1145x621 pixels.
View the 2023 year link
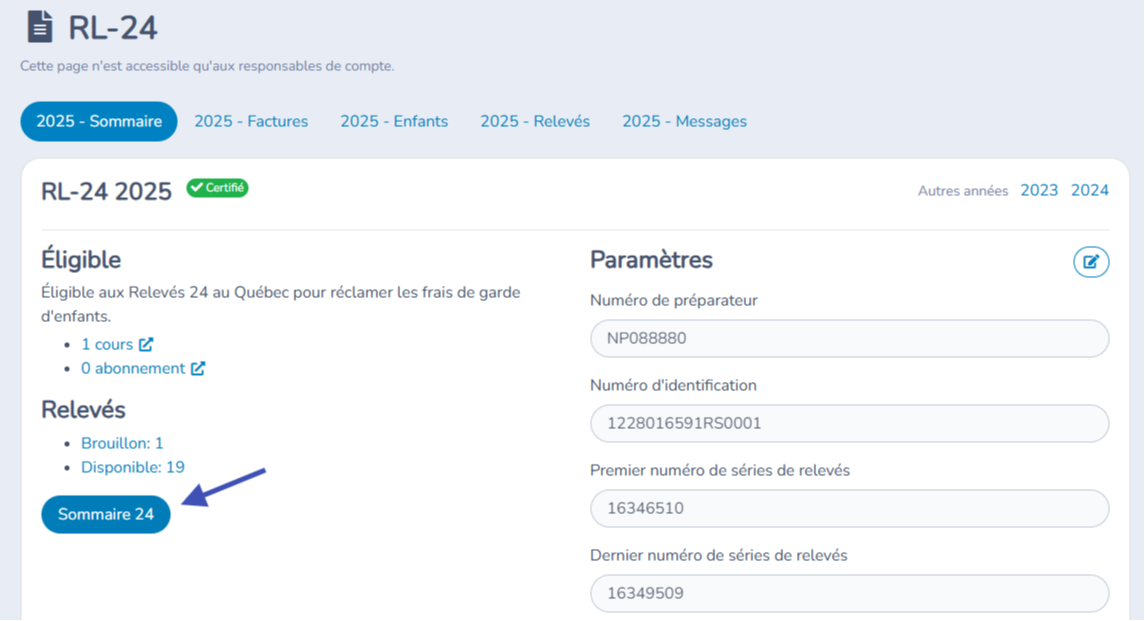point(1039,190)
